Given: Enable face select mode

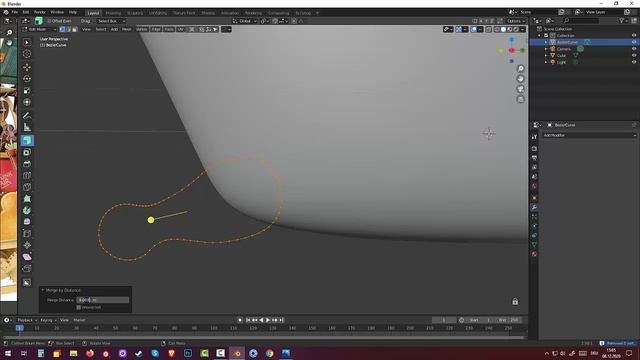Looking at the screenshot, I should click(x=75, y=29).
